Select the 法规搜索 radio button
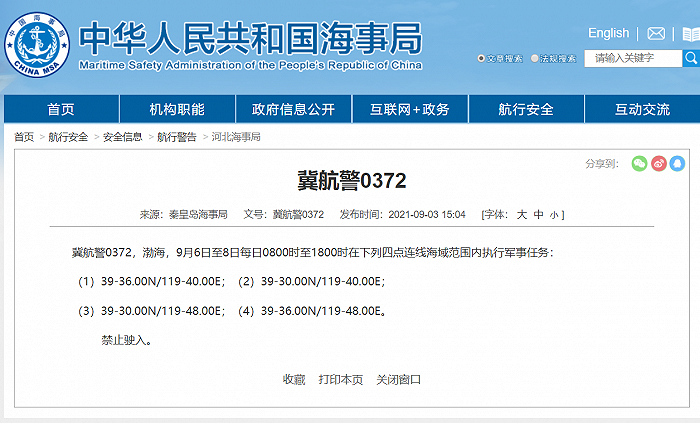Screen dimensions: 700x423 tap(534, 58)
